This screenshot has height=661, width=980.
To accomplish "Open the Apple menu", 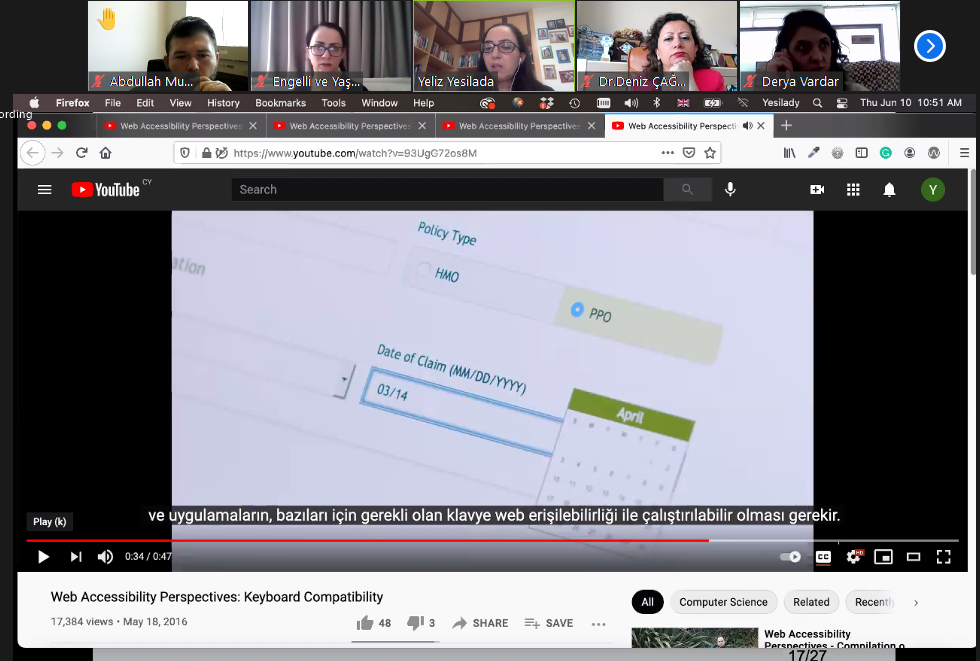I will 34,102.
